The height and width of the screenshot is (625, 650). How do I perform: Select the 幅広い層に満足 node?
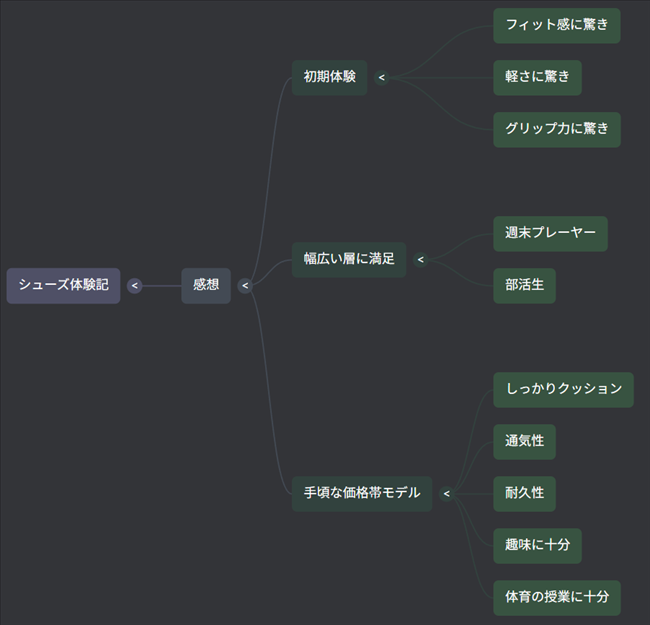point(349,260)
